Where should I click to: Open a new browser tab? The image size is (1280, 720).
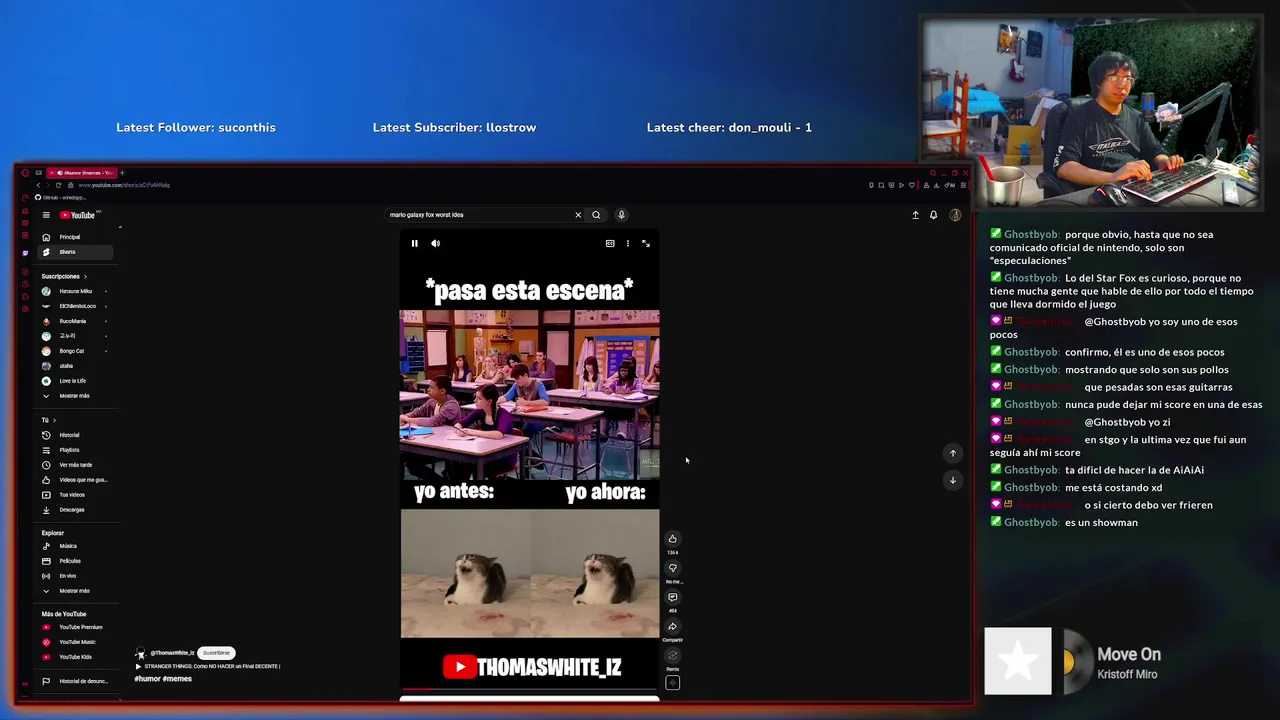point(122,173)
